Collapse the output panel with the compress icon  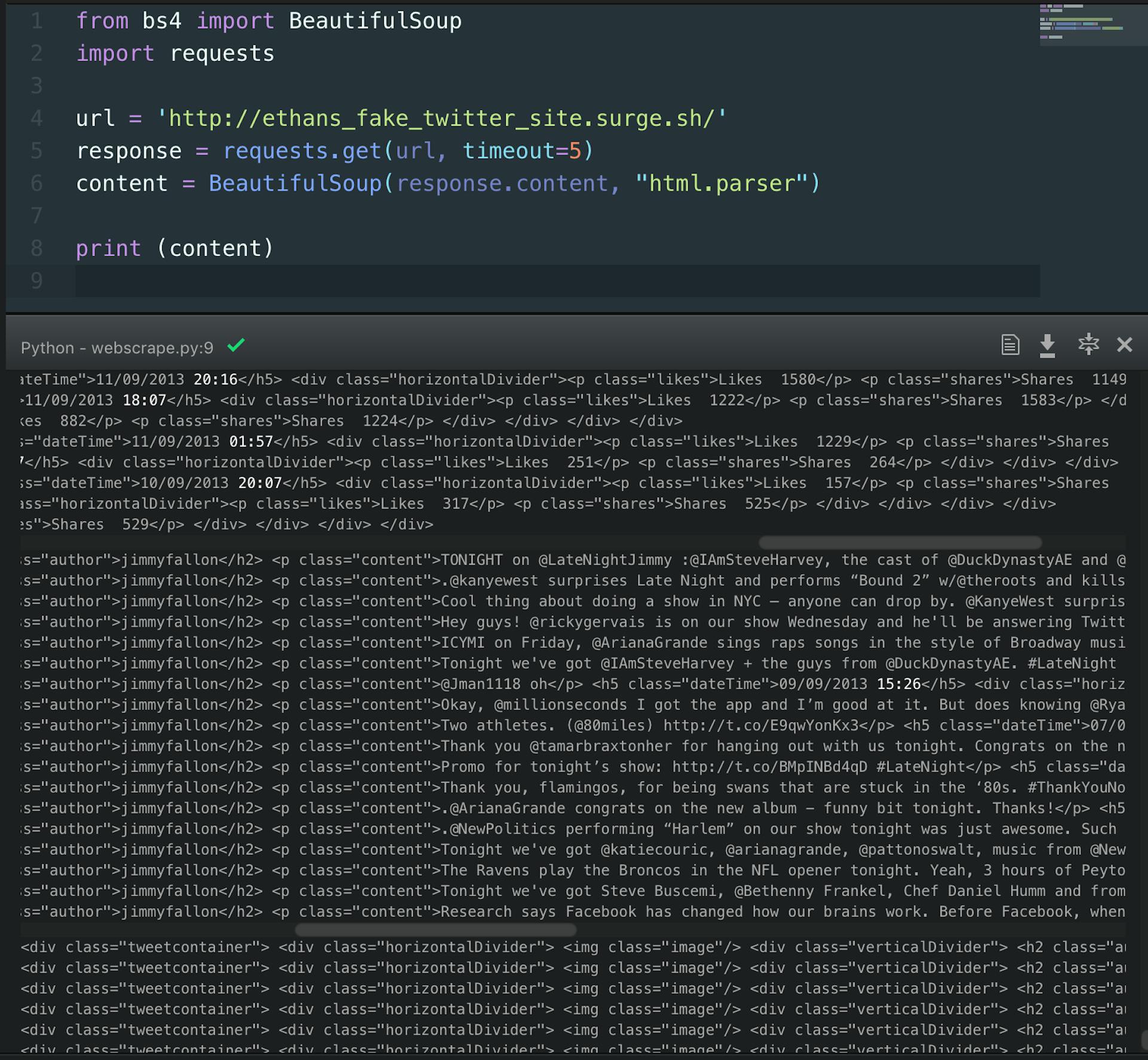coord(1088,345)
